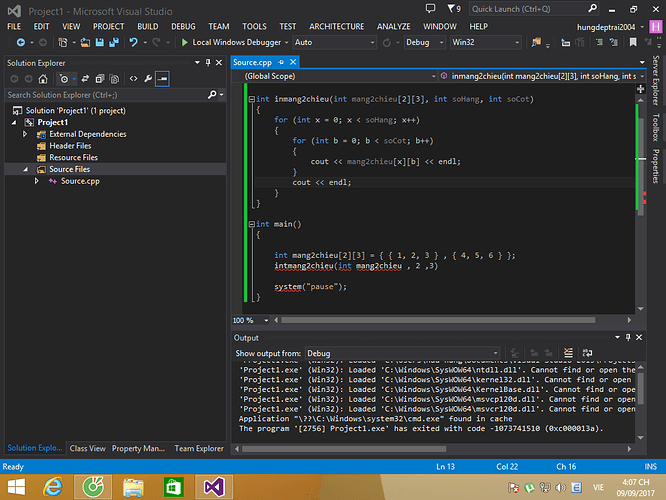
Task: Toggle Show All Files in Solution Explorer
Action: (x=115, y=78)
